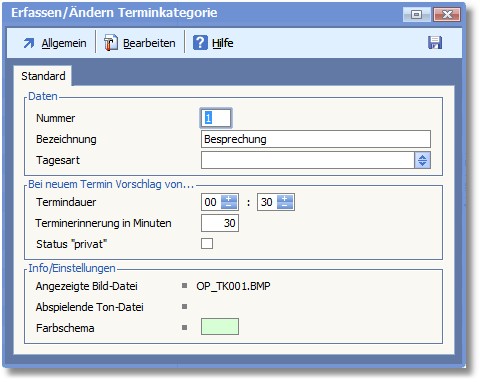Click the Nummer input field
Screen dimensions: 480x382
(215, 118)
